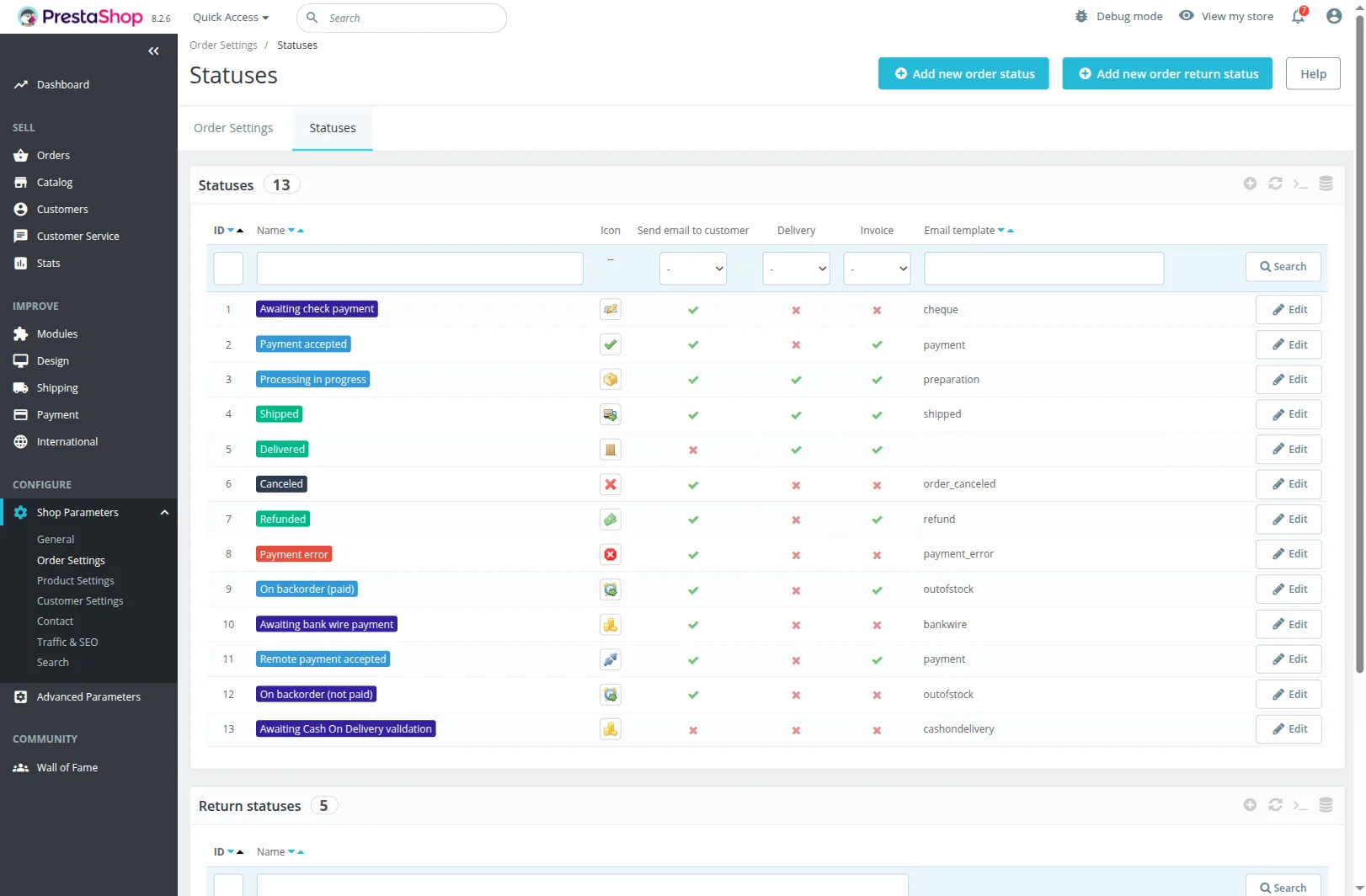This screenshot has height=896, width=1366.
Task: Refresh the Statuses list
Action: click(x=1275, y=184)
